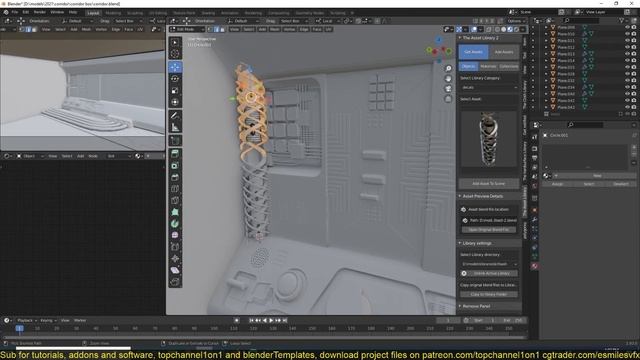Disable Plane.012 in renders camera icon
The image size is (640, 360).
click(634, 47)
